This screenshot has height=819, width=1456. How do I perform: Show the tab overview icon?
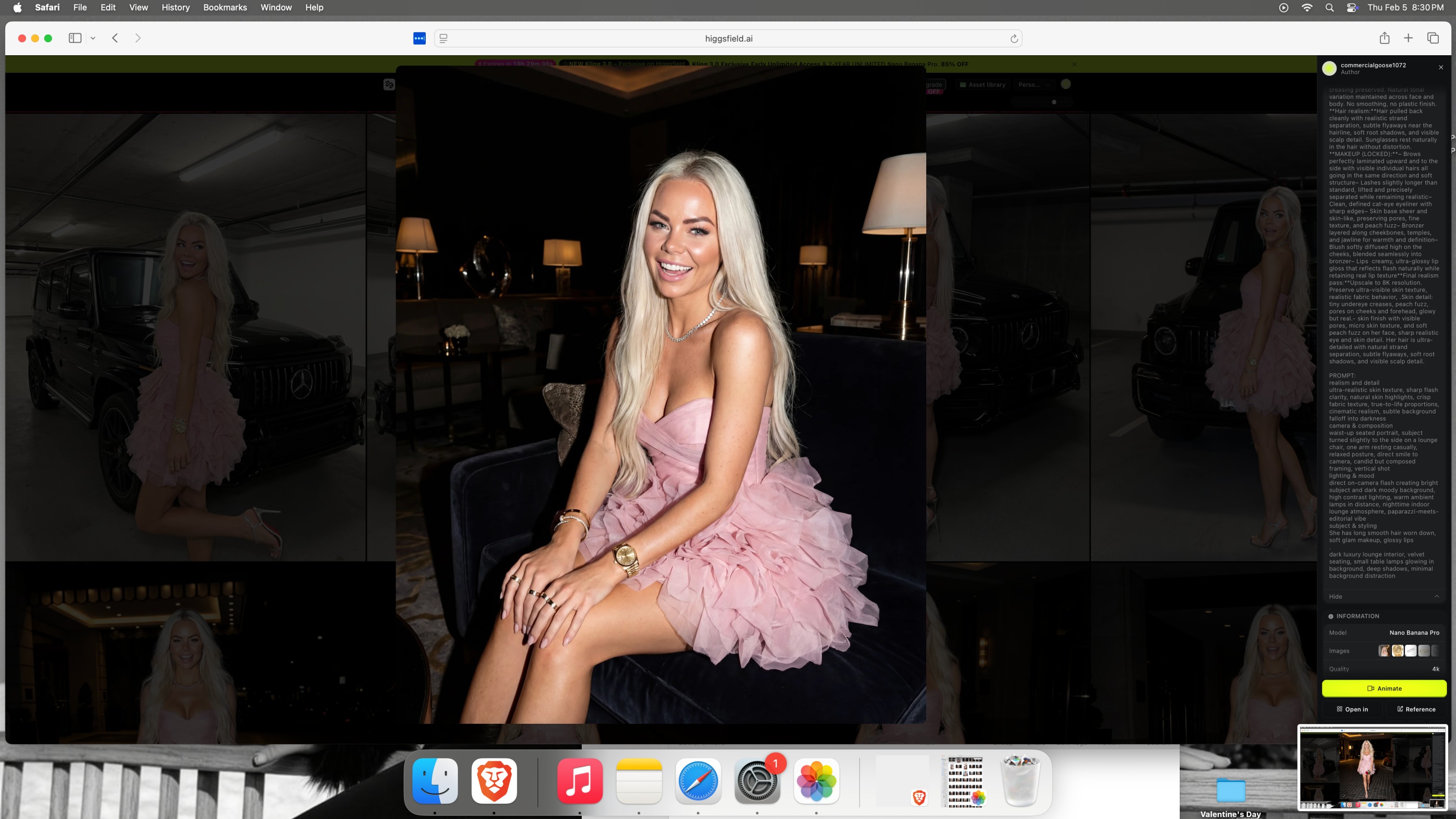(x=1433, y=39)
